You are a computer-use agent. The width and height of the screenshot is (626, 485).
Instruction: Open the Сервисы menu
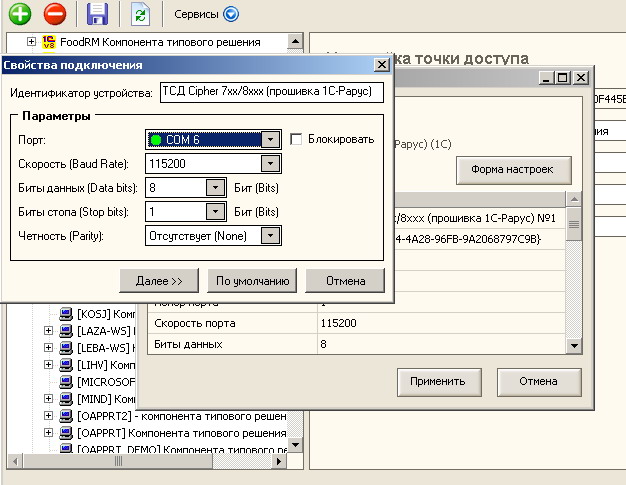pos(206,14)
